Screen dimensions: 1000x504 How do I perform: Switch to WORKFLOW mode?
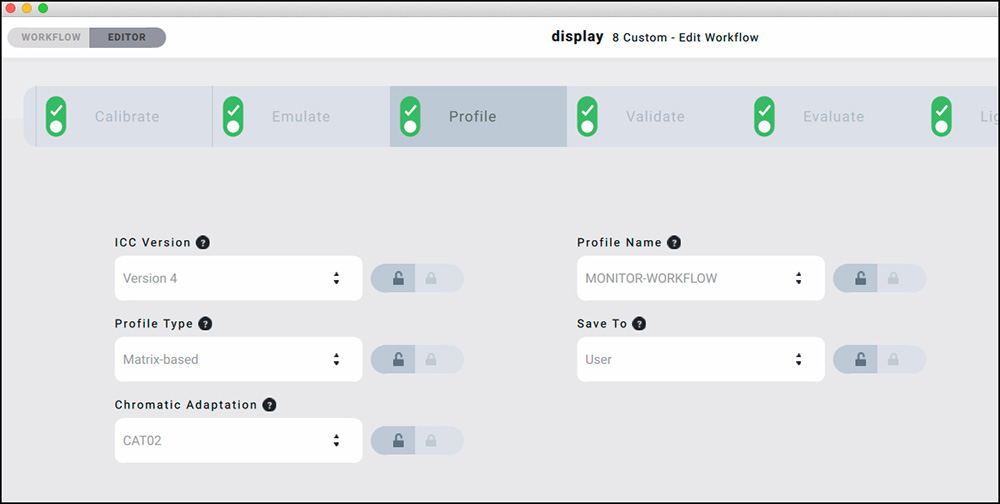[x=49, y=37]
